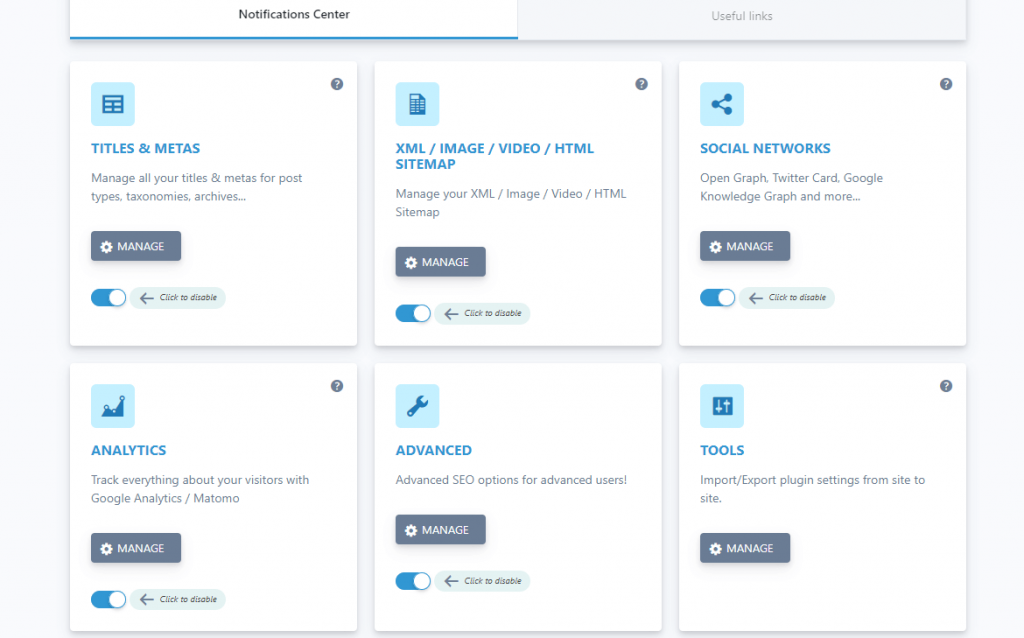Turn off the XML Sitemap toggle

(413, 313)
